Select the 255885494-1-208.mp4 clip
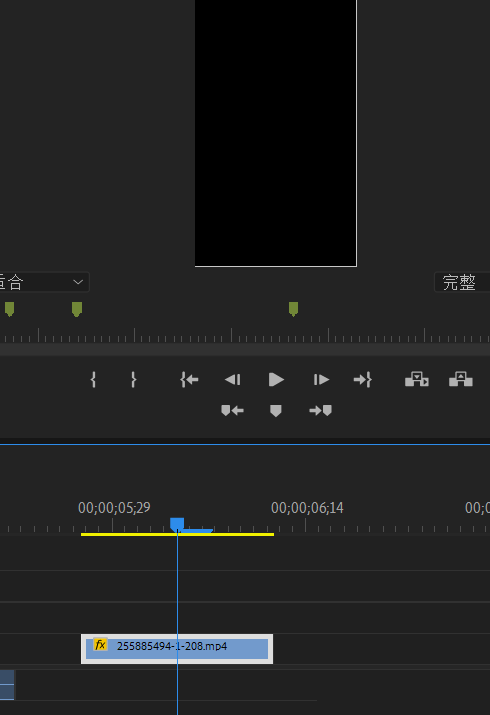Image resolution: width=490 pixels, height=715 pixels. (x=177, y=649)
